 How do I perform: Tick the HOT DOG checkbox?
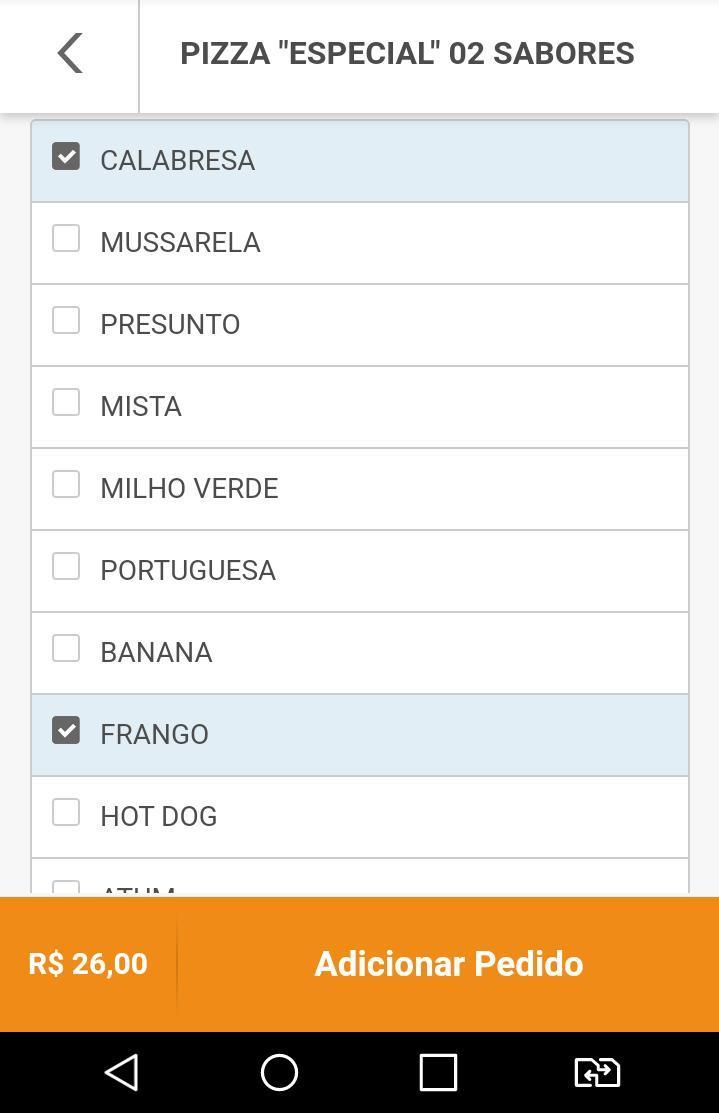coord(66,813)
